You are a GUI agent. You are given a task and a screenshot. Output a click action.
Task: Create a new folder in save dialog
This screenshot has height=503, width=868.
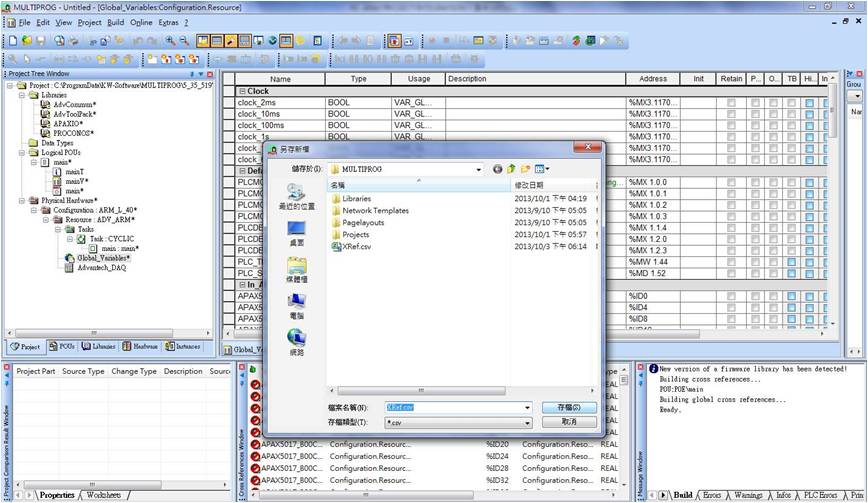(x=525, y=169)
